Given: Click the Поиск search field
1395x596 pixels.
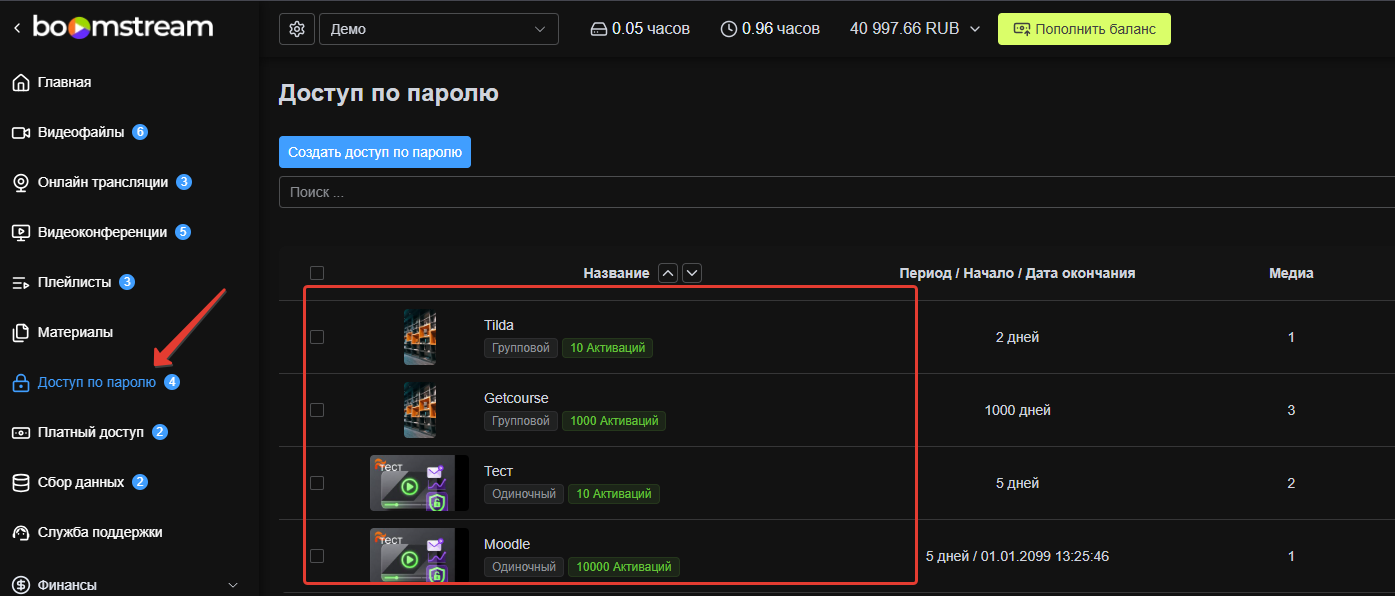Looking at the screenshot, I should click(x=836, y=192).
